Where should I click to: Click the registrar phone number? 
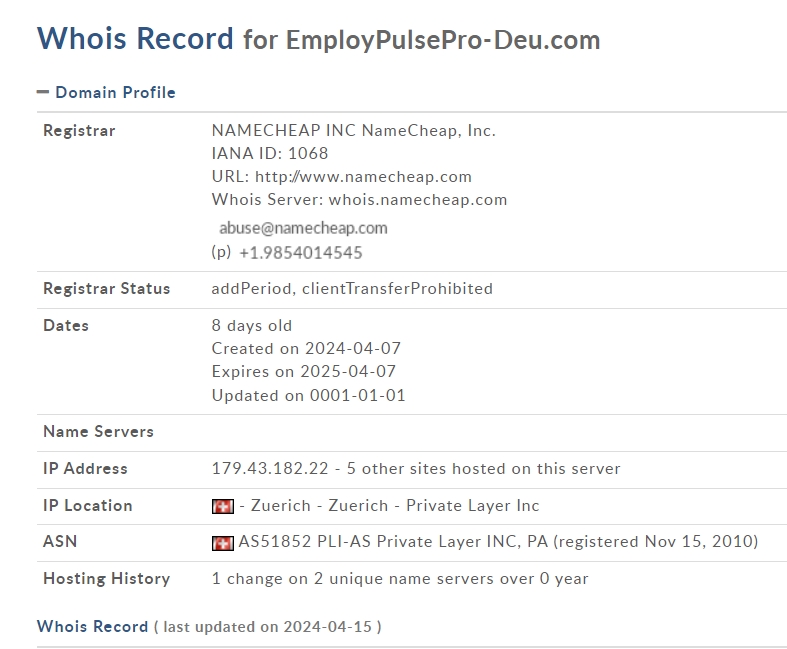301,252
